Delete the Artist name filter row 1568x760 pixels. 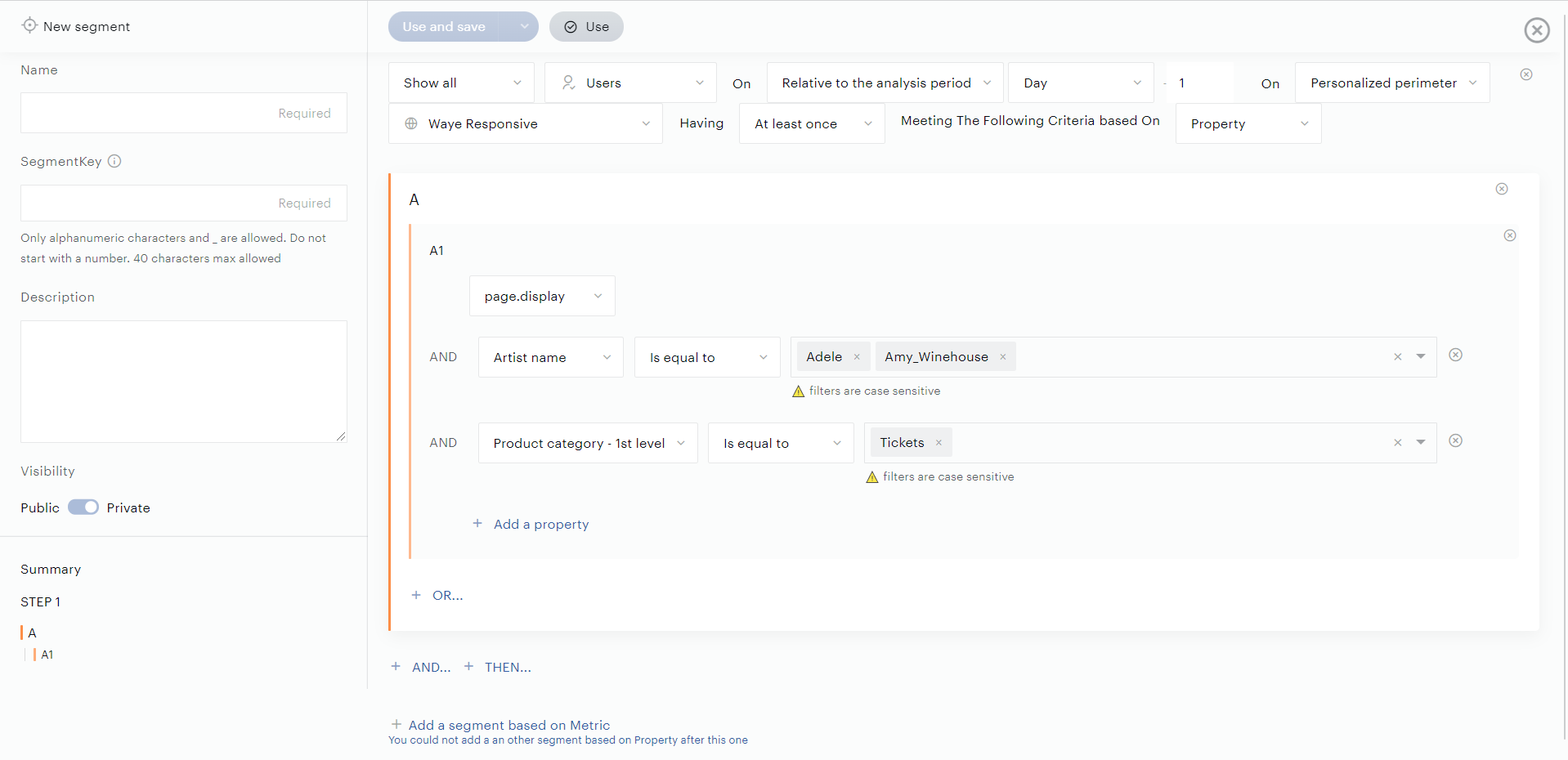[x=1455, y=355]
